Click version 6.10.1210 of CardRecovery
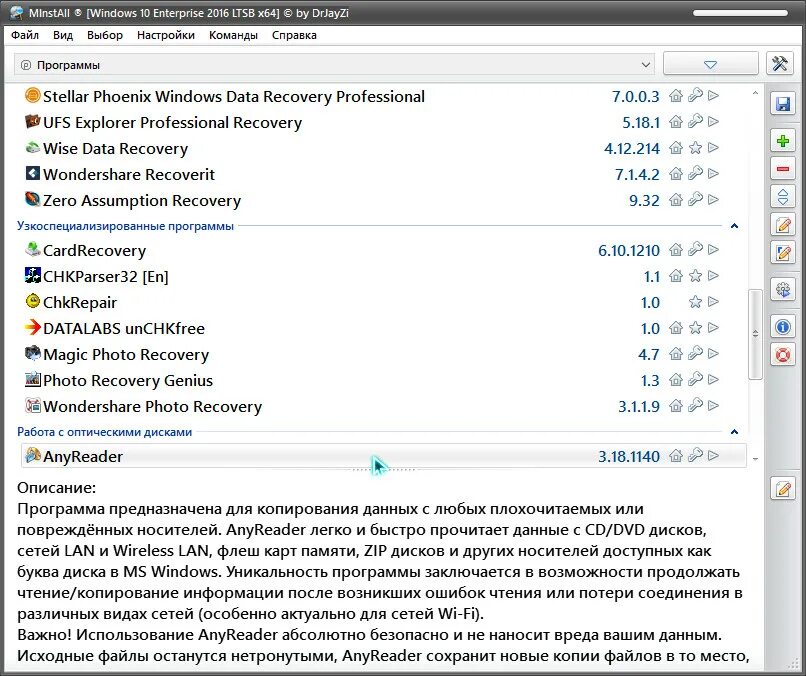Screen dimensions: 806x676 coord(629,250)
